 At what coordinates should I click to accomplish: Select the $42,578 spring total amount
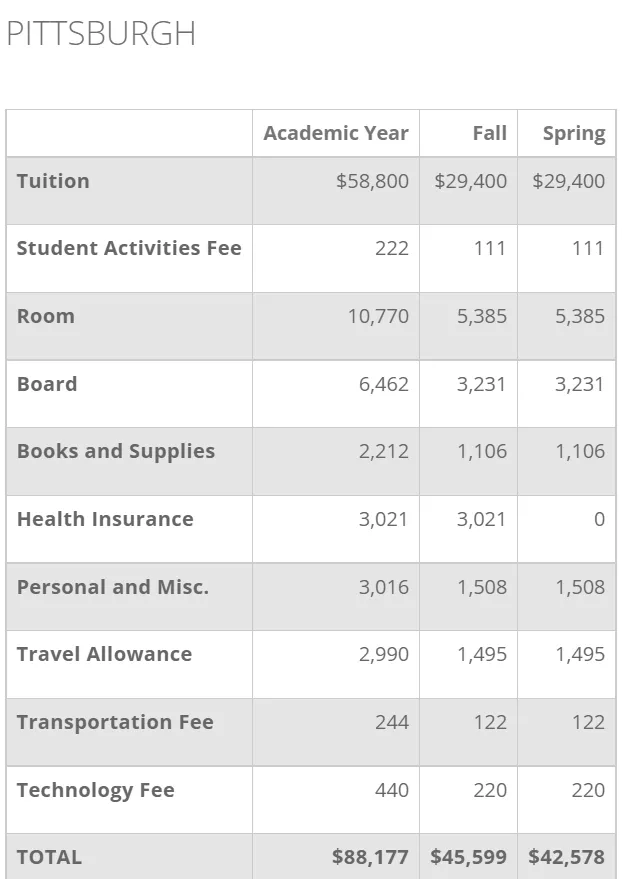coord(566,857)
